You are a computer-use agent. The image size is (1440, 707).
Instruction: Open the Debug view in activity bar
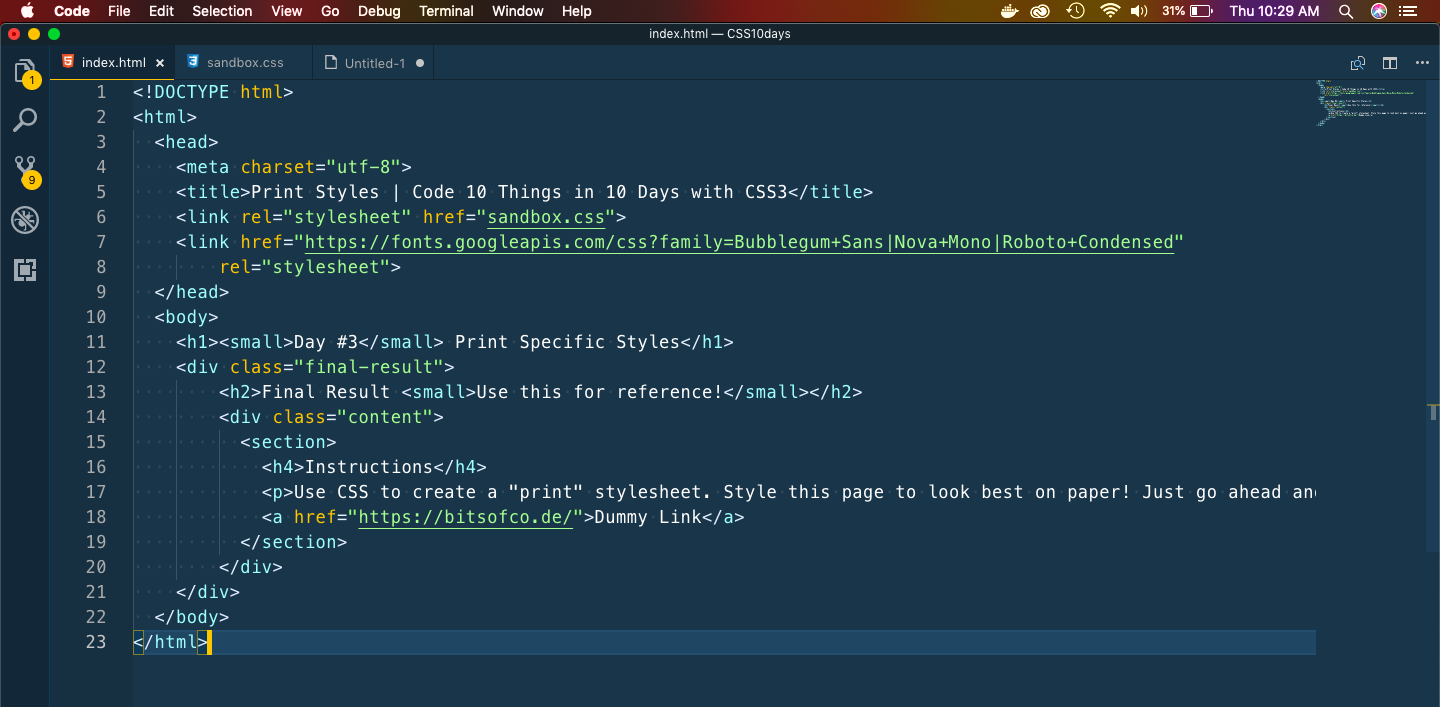25,220
